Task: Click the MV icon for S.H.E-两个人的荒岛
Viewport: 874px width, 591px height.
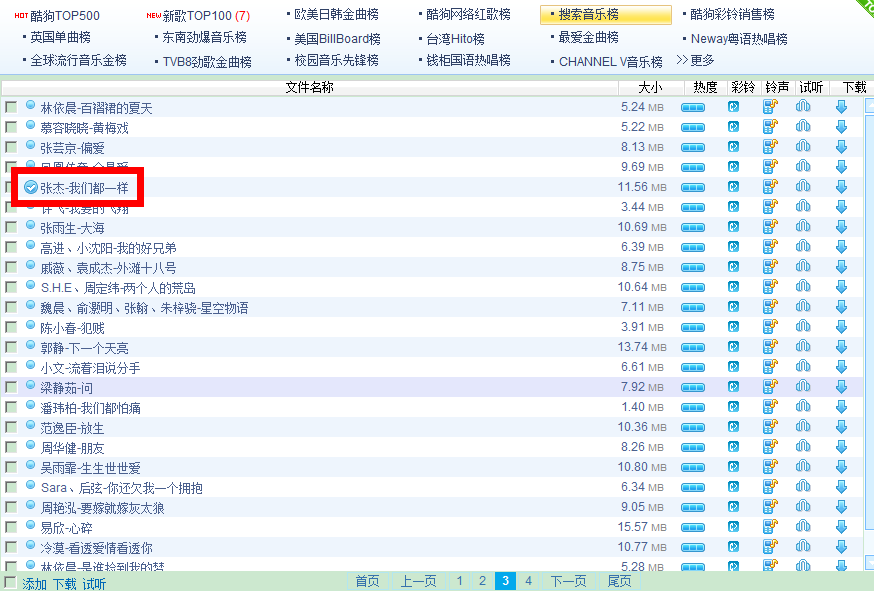Action: [x=735, y=287]
